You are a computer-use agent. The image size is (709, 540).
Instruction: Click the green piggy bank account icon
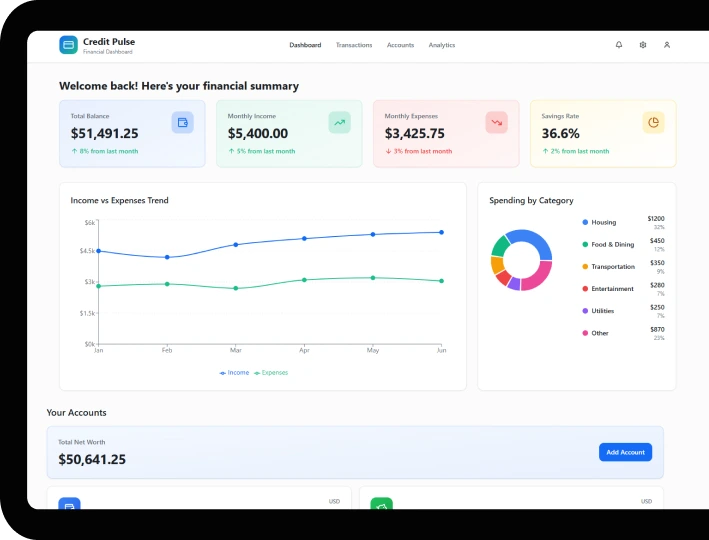point(381,503)
